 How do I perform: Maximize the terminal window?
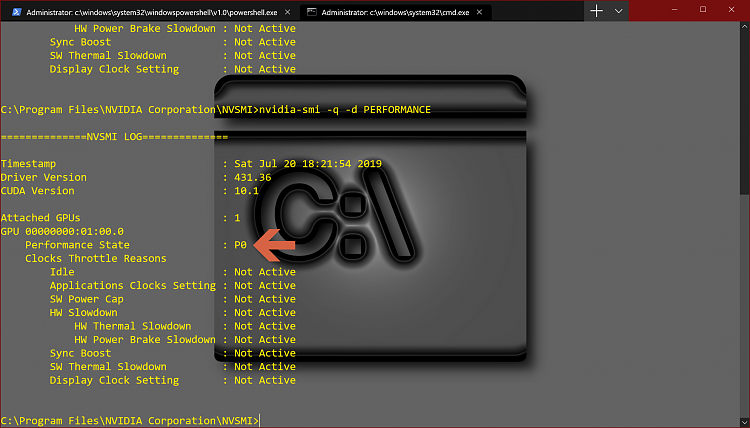click(703, 10)
